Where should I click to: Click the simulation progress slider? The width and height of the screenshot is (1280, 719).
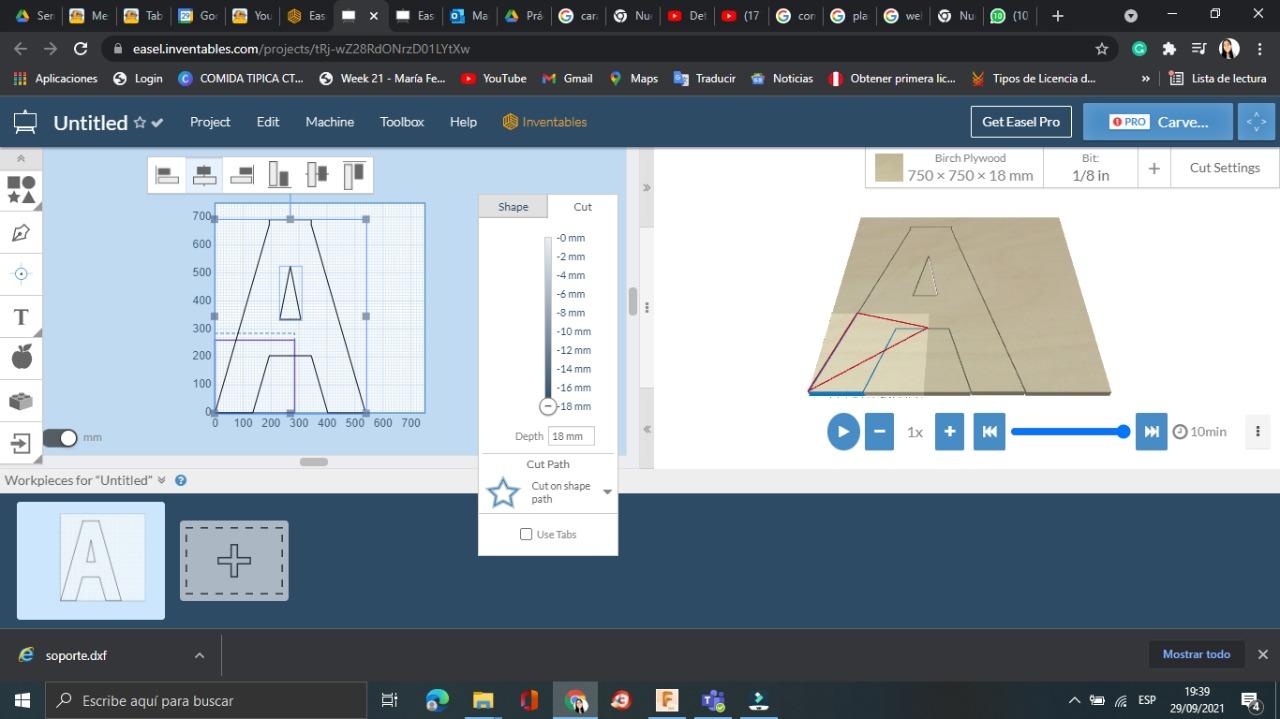click(1069, 432)
